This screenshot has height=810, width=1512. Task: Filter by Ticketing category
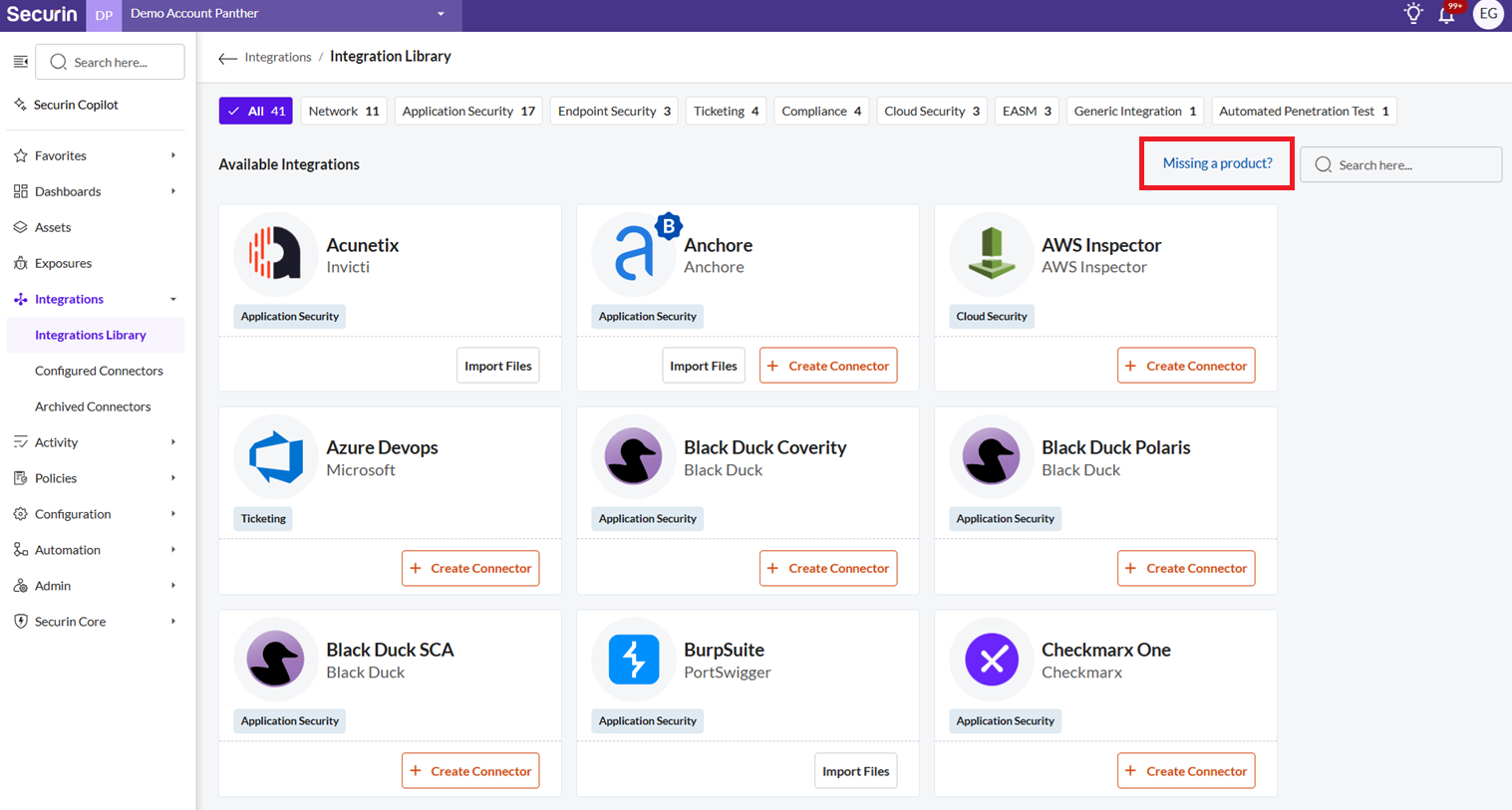(727, 111)
